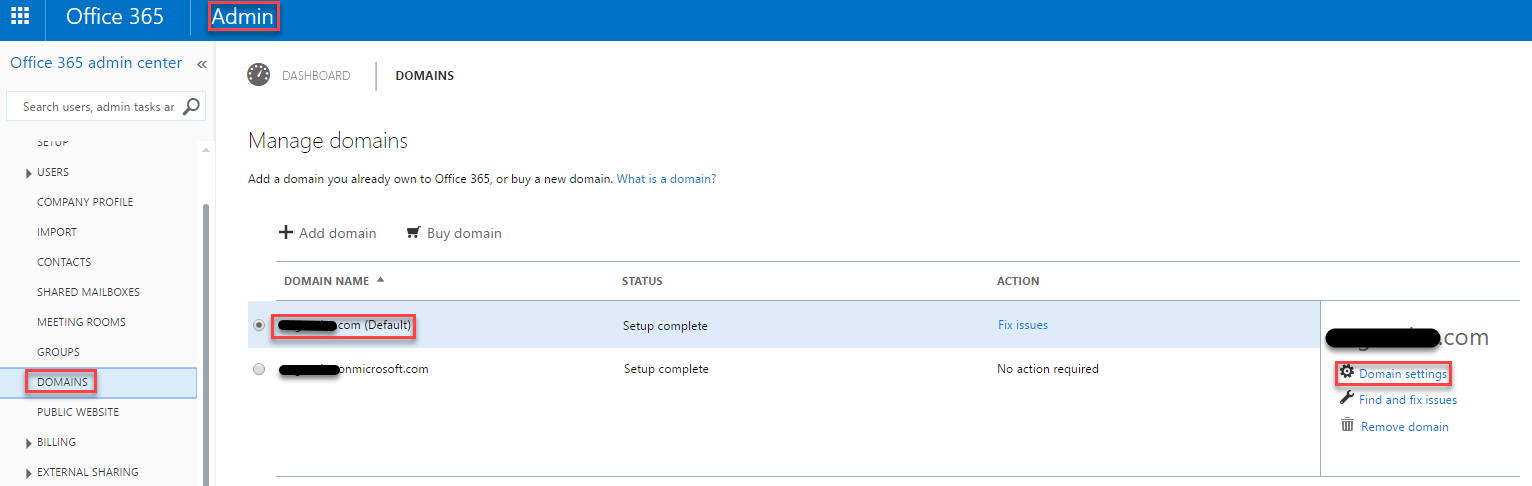Open the Domain settings link
This screenshot has height=486, width=1532.
pyautogui.click(x=1403, y=374)
